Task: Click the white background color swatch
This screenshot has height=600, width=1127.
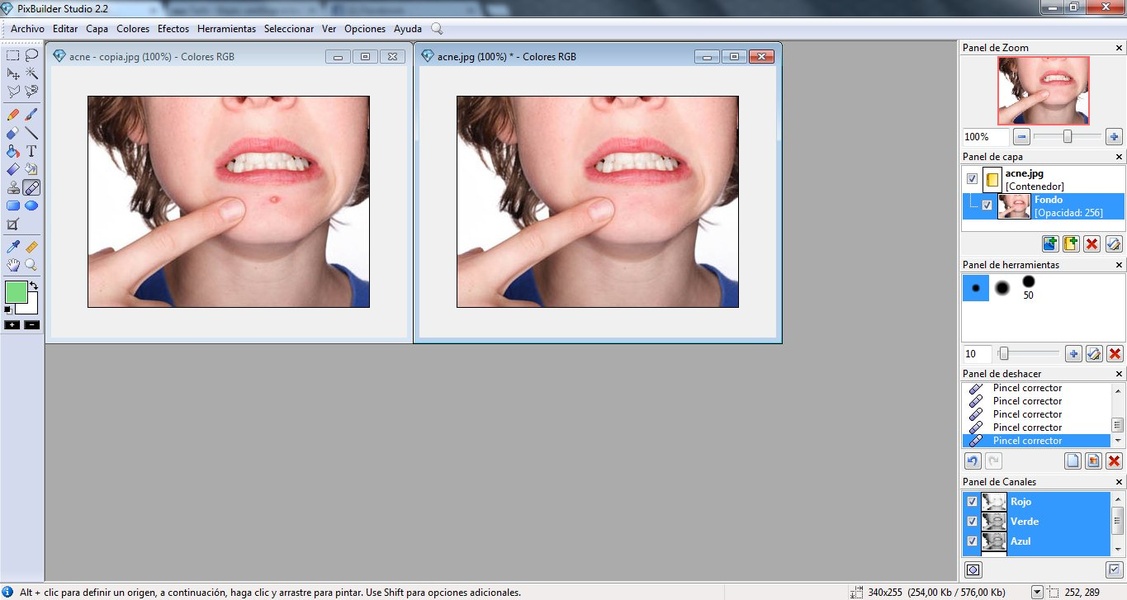Action: coord(30,306)
